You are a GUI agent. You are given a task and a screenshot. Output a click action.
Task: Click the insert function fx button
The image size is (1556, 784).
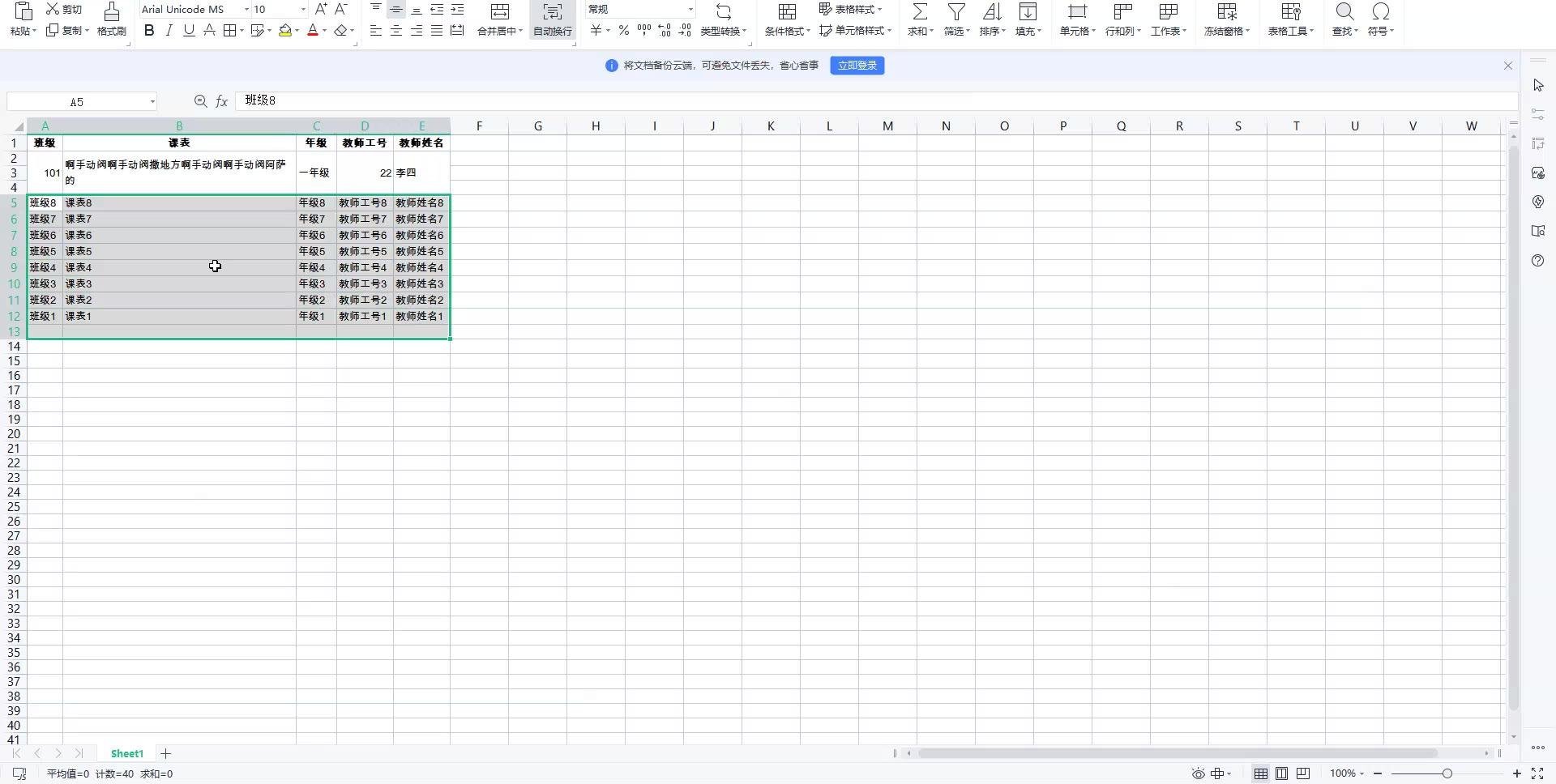221,101
